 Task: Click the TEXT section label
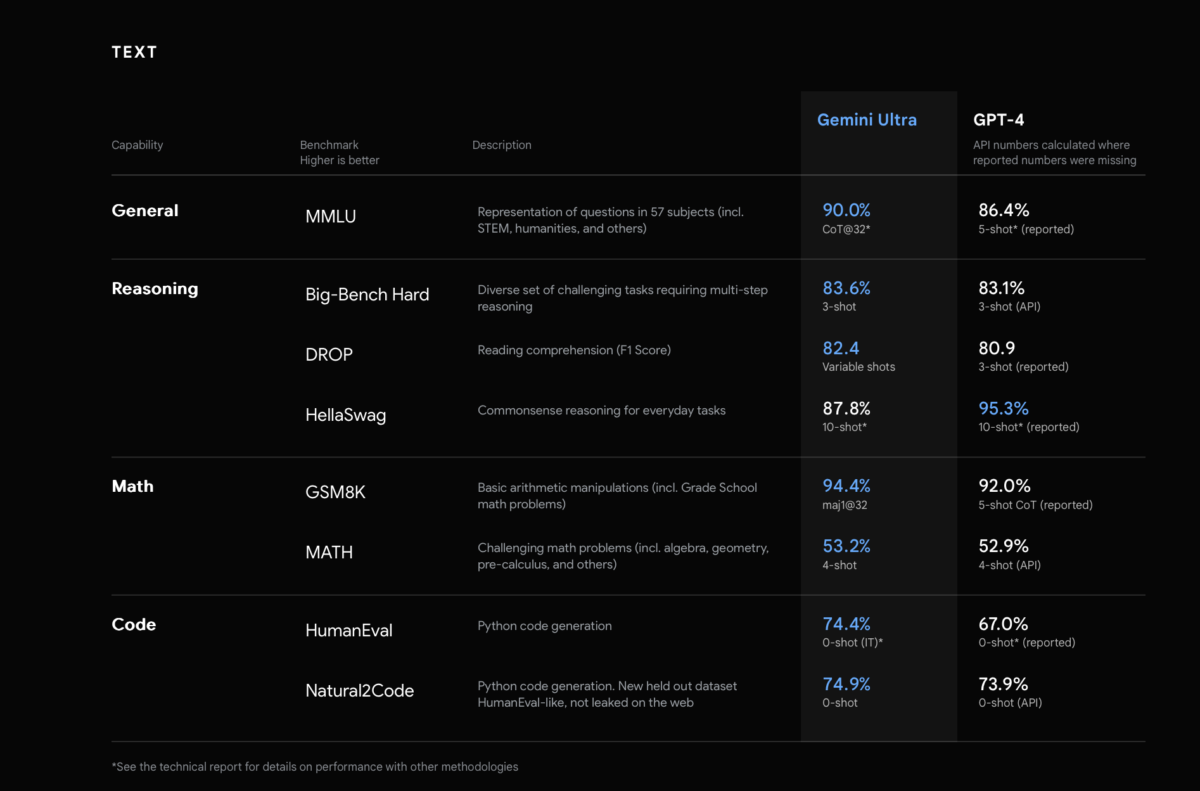point(134,51)
